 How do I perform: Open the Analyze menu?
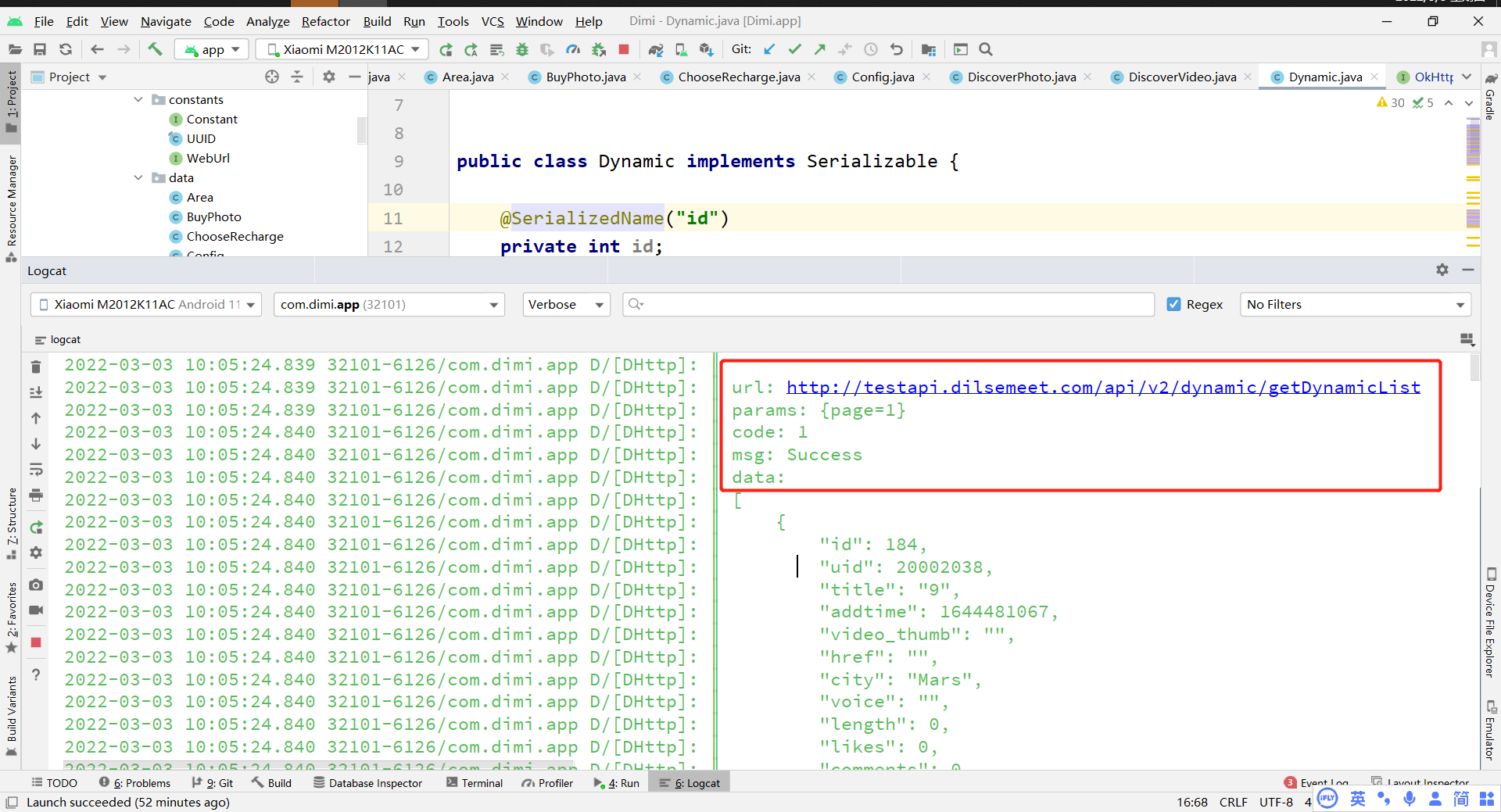pos(267,21)
